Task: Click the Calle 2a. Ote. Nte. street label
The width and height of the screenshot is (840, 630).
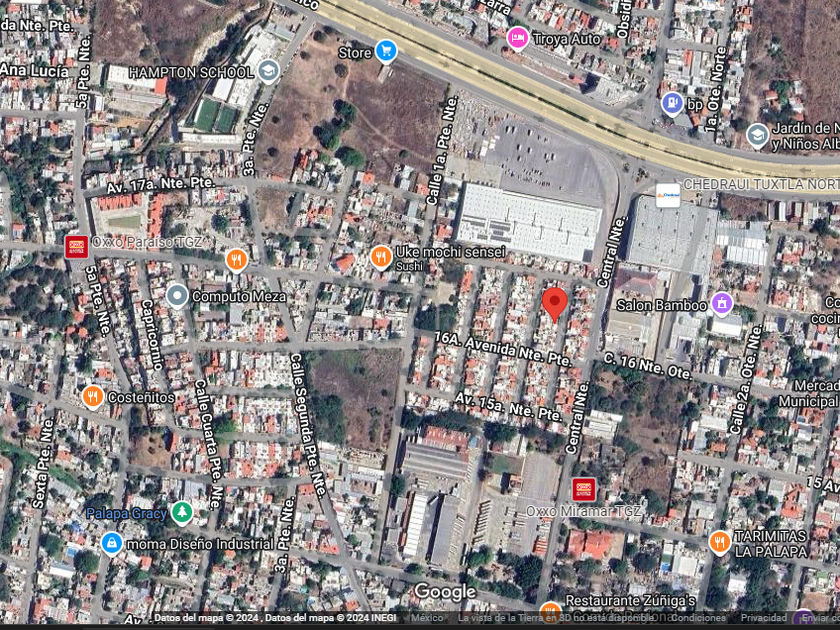Action: click(745, 379)
